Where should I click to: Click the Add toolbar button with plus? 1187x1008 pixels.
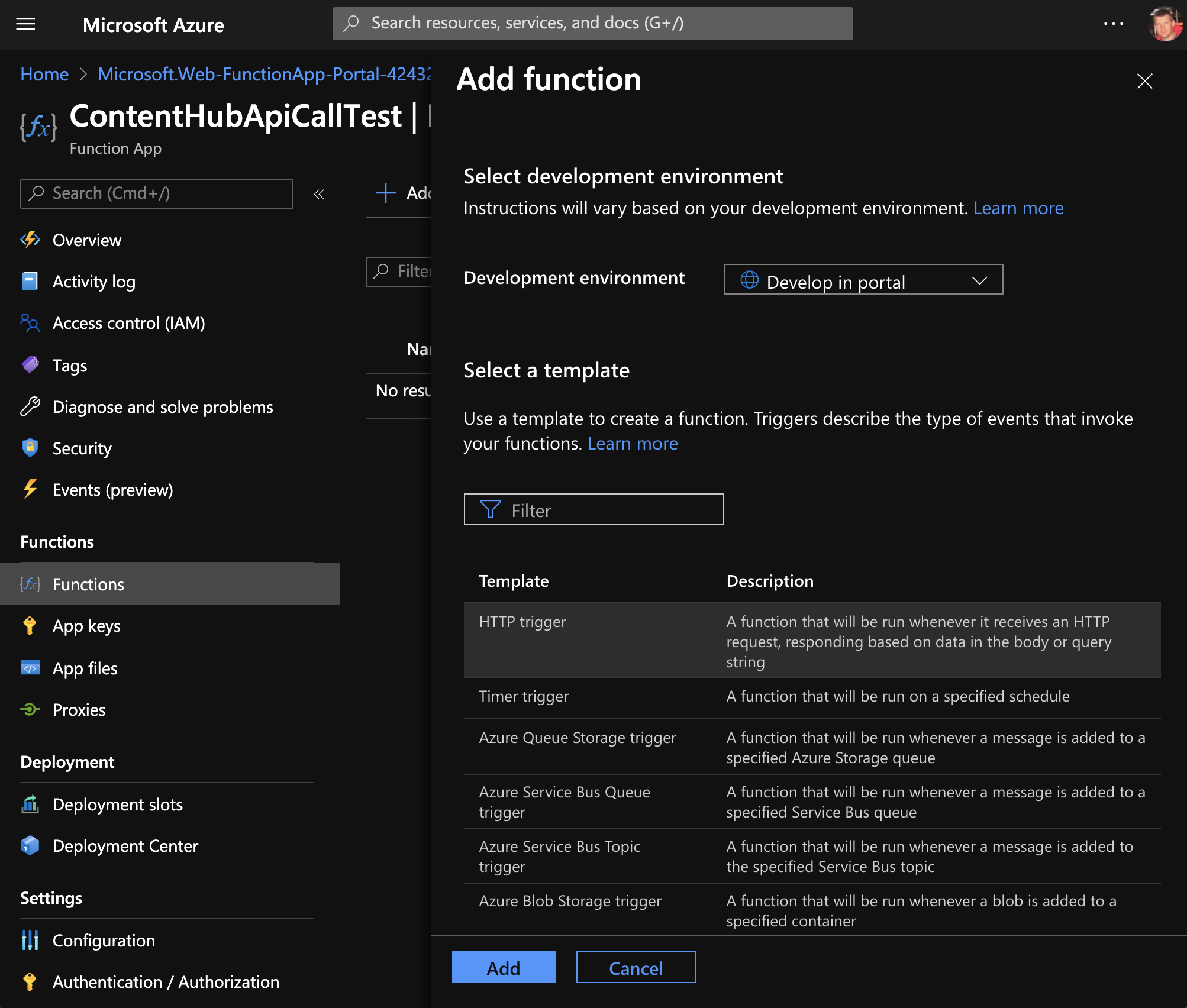coord(404,193)
